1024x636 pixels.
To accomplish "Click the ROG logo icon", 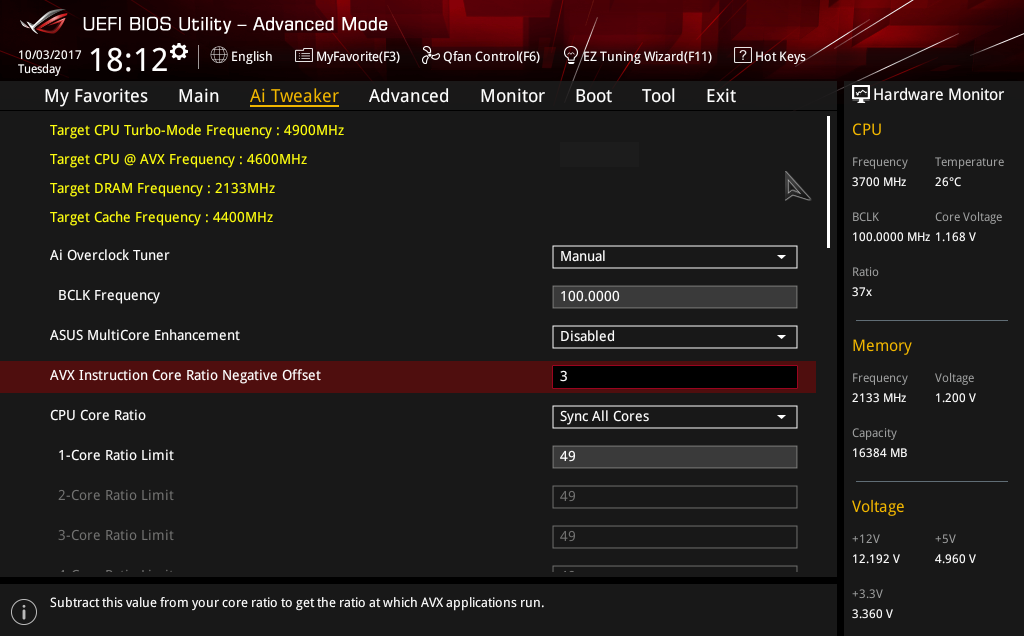I will (44, 23).
